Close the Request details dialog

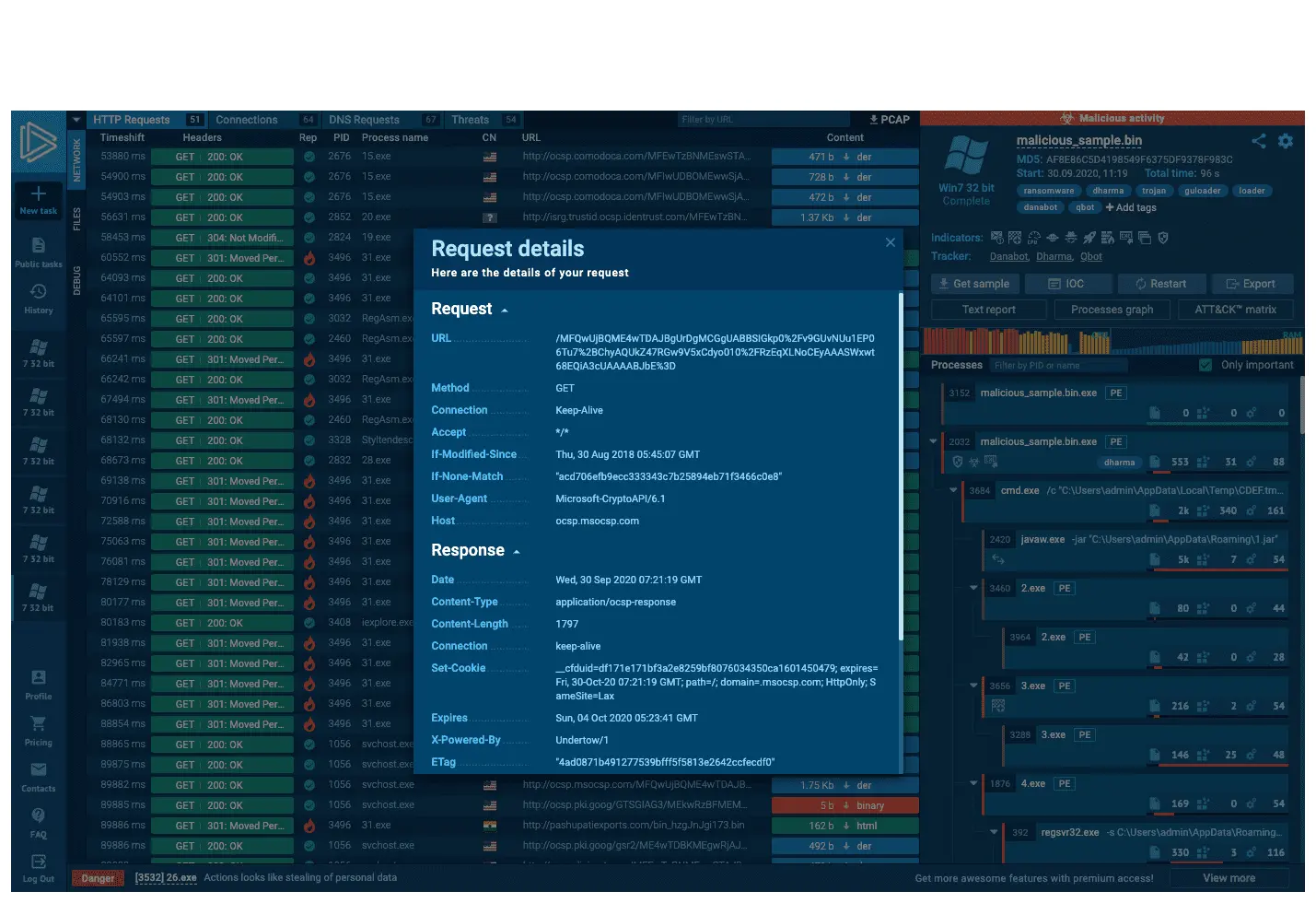890,242
